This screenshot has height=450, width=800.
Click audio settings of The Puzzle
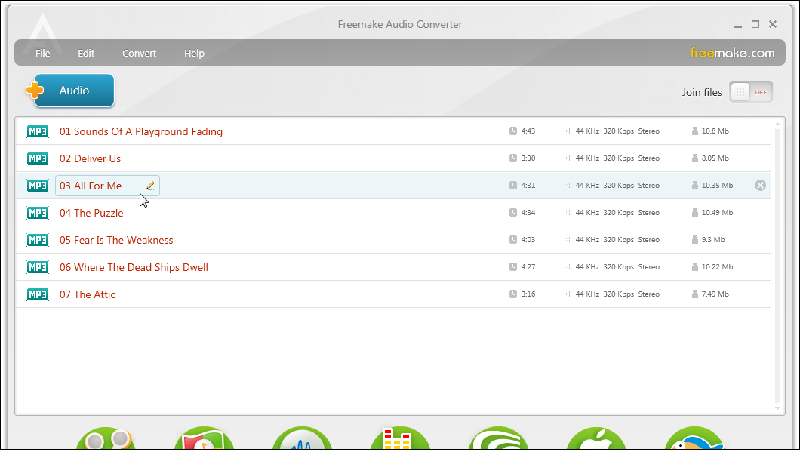(612, 213)
